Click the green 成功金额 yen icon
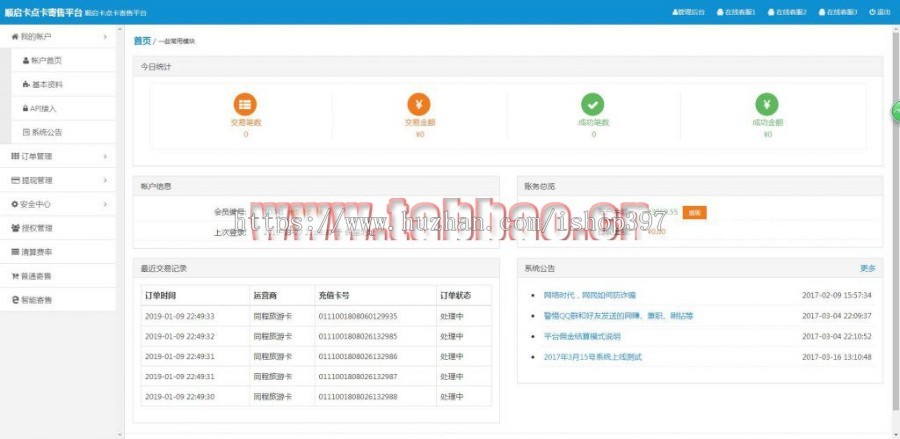 pyautogui.click(x=767, y=104)
